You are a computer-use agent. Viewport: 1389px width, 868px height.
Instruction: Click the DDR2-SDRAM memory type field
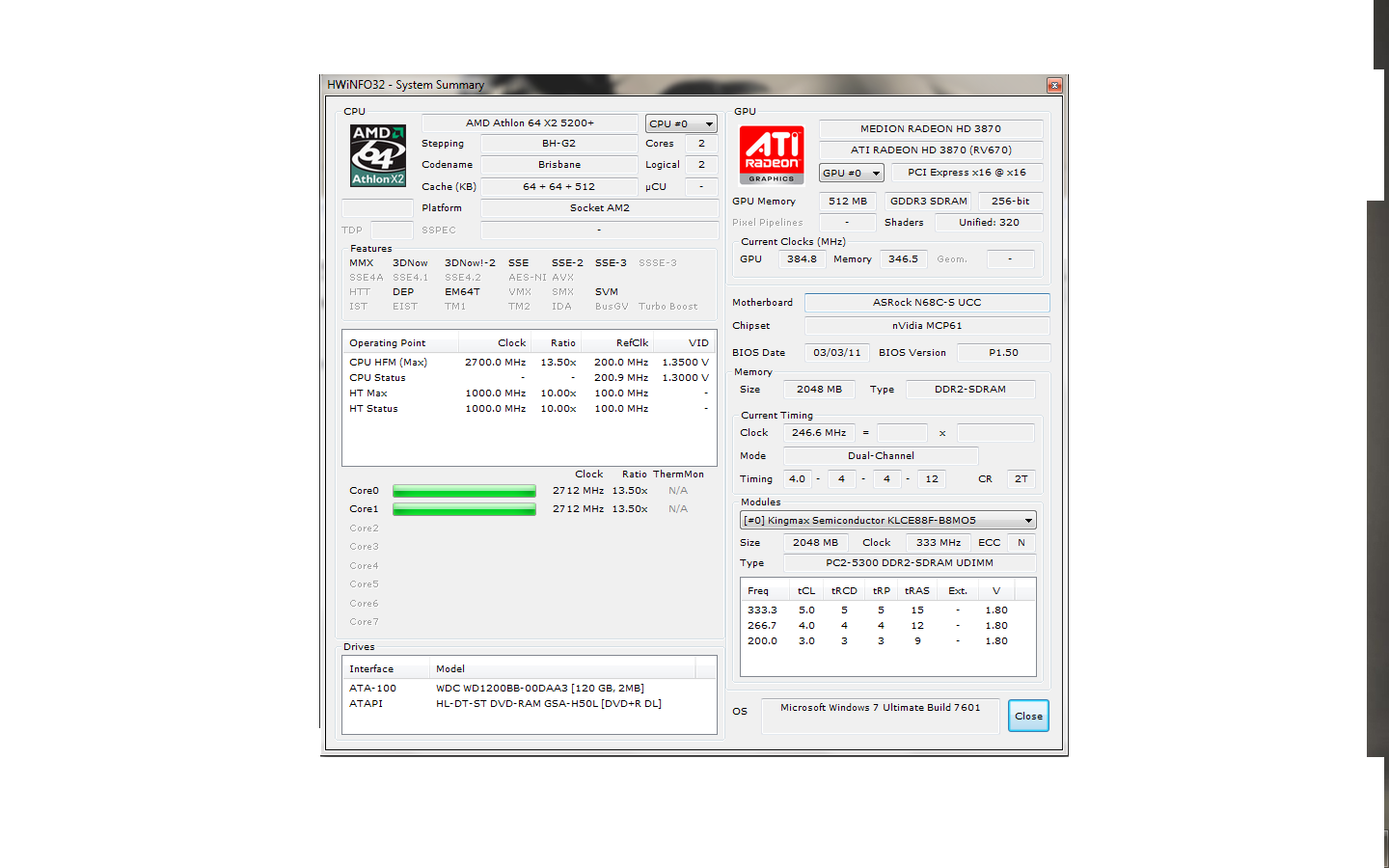[969, 390]
